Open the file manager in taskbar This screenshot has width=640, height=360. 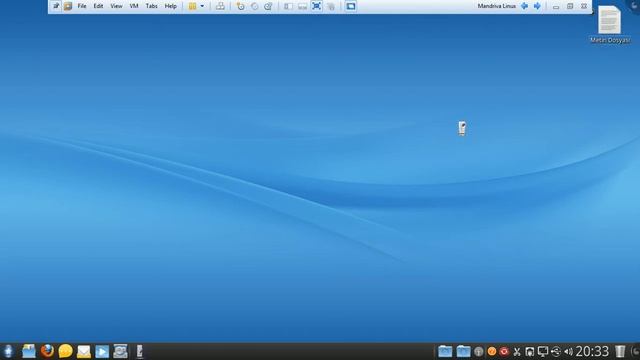pos(29,351)
